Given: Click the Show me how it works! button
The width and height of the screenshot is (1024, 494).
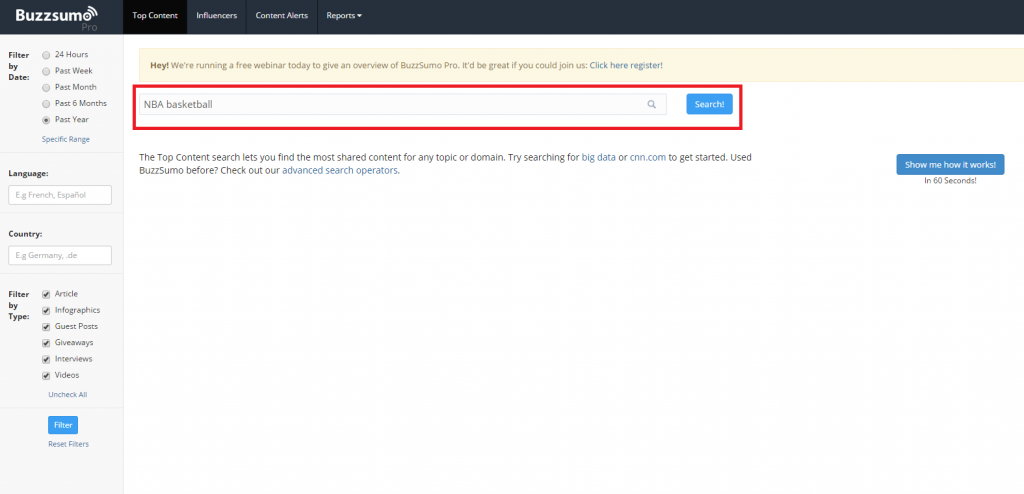Looking at the screenshot, I should tap(950, 165).
